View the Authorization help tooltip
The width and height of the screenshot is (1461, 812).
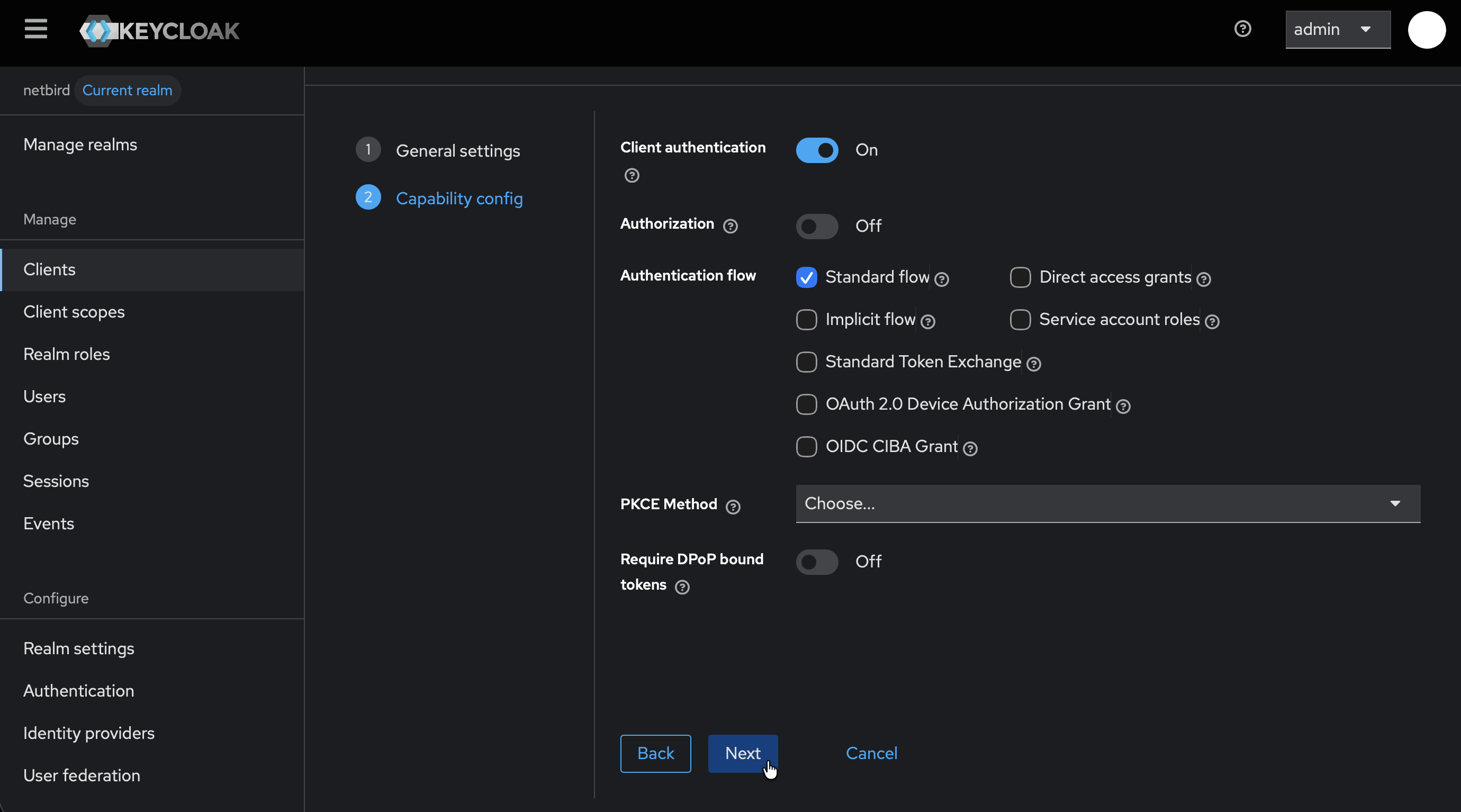tap(730, 226)
